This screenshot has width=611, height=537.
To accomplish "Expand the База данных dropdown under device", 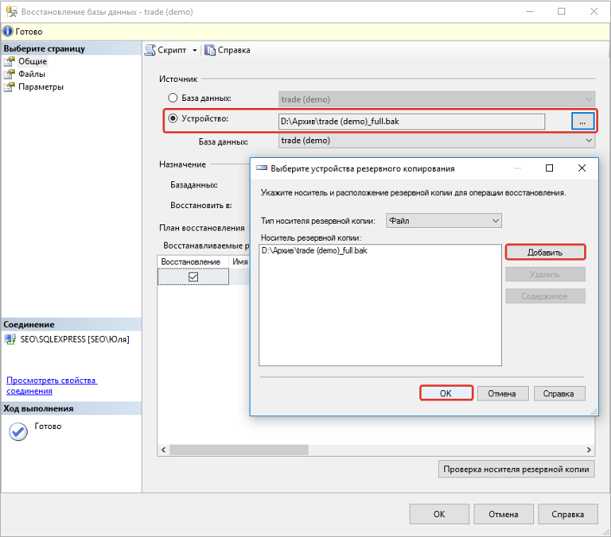I will pos(587,141).
